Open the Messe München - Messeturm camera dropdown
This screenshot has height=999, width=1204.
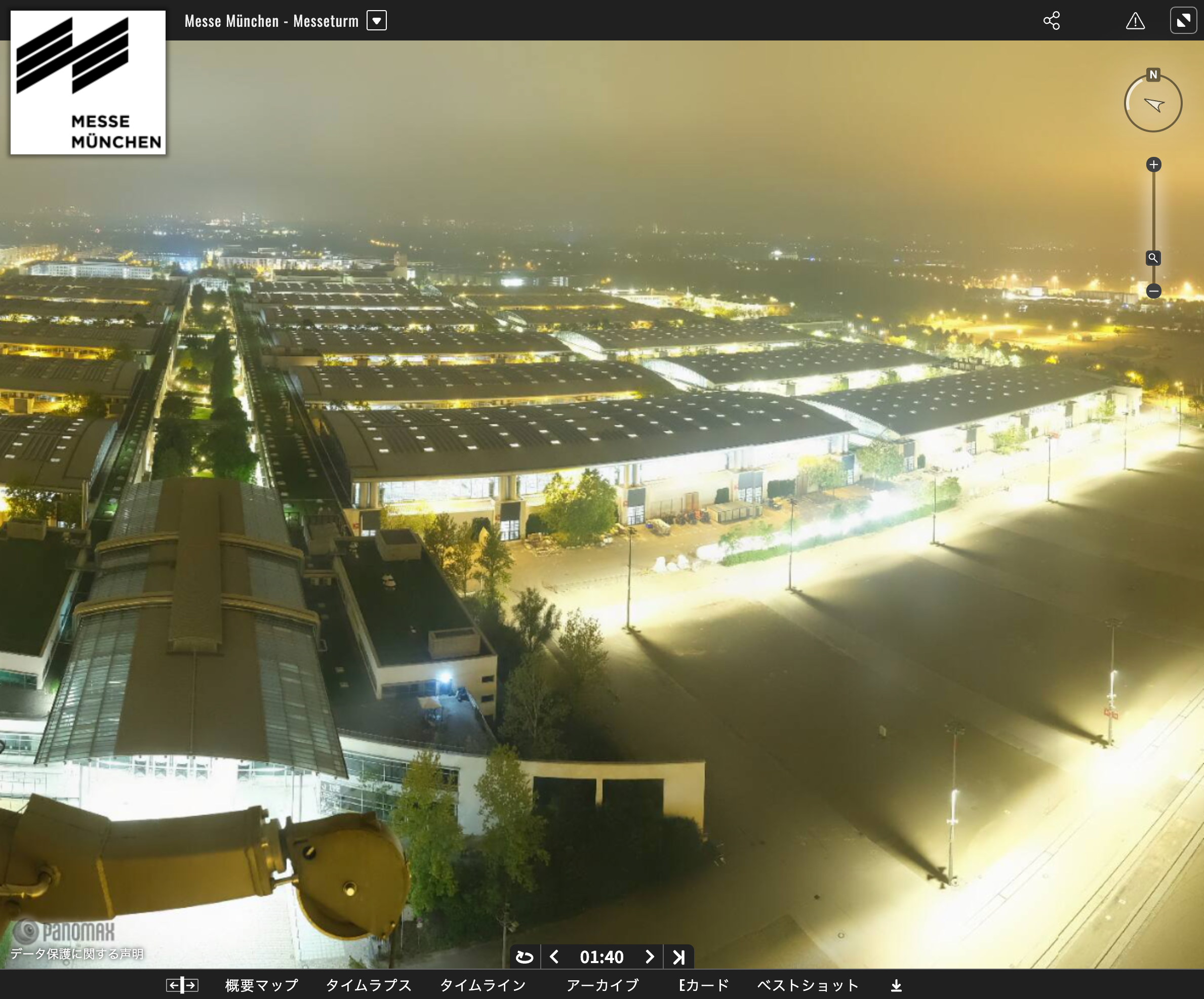pyautogui.click(x=377, y=21)
